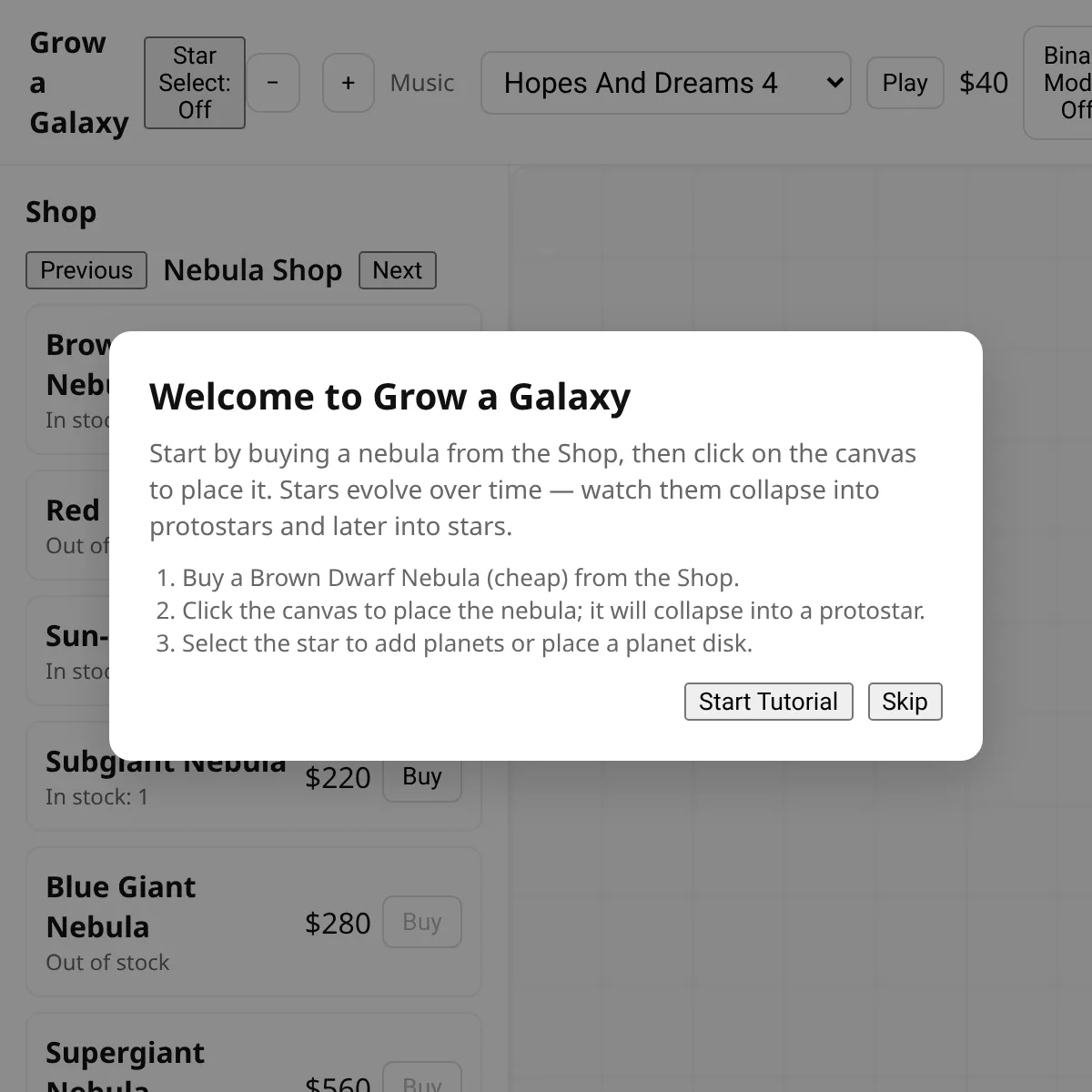This screenshot has width=1092, height=1092.
Task: Skip the welcome tutorial
Action: point(905,702)
